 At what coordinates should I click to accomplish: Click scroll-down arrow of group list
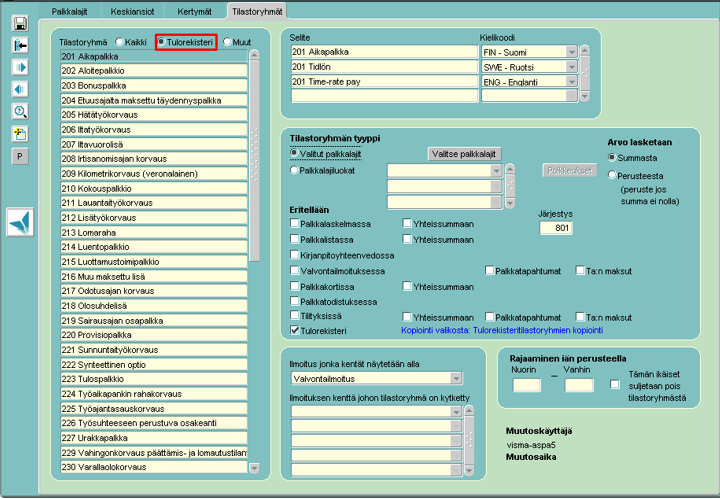point(254,468)
